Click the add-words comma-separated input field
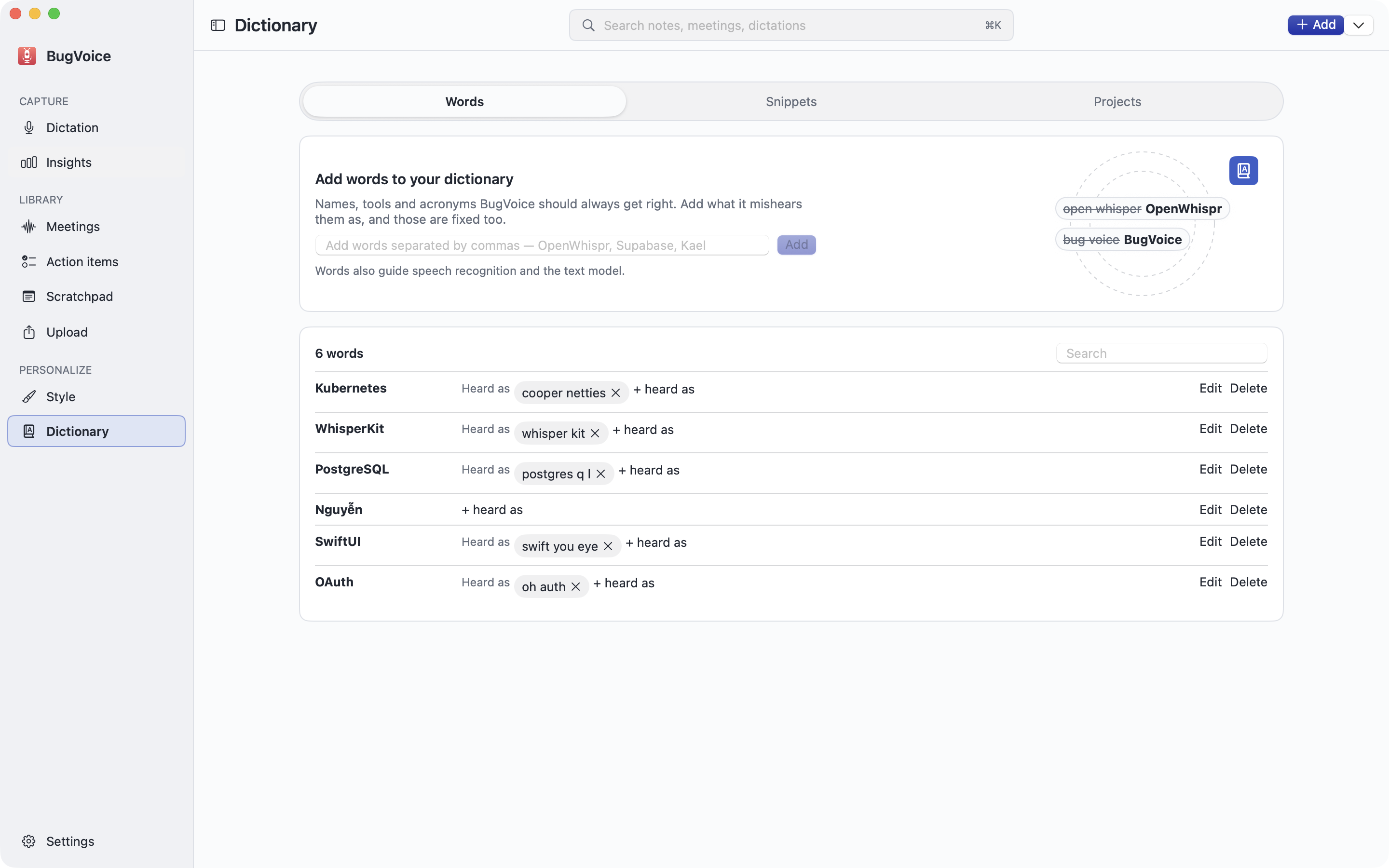 542,245
